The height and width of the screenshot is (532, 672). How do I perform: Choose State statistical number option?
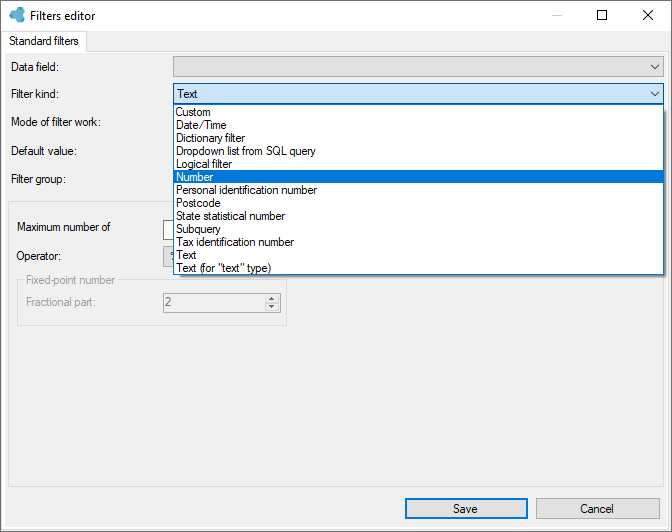pos(418,216)
